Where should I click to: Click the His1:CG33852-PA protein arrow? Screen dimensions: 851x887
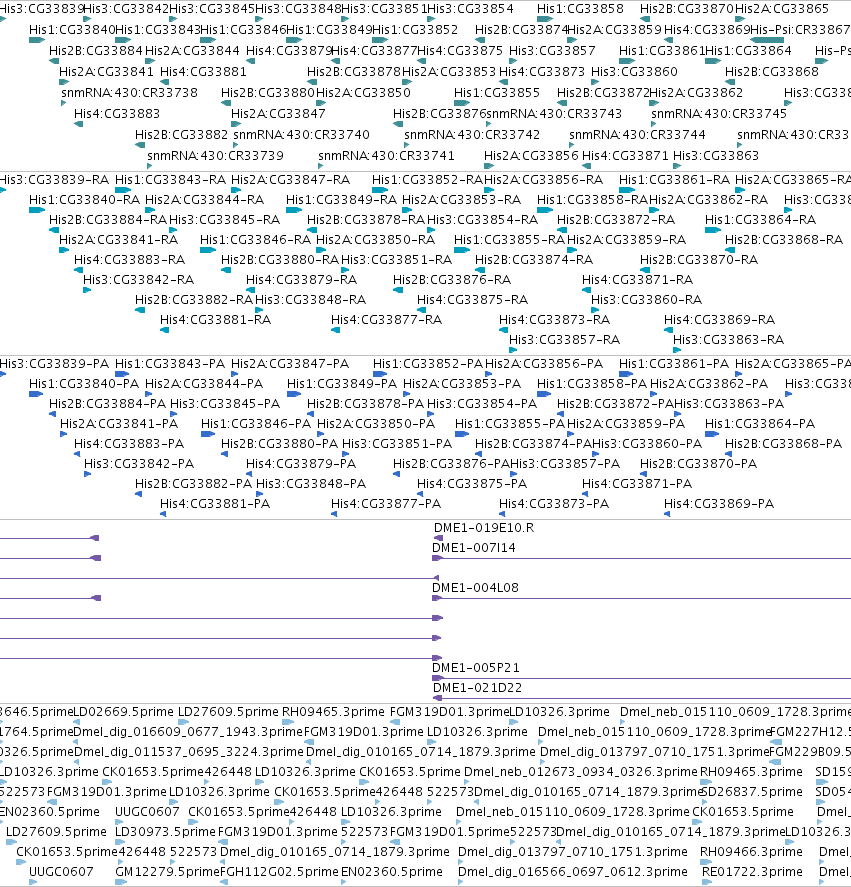pyautogui.click(x=380, y=374)
